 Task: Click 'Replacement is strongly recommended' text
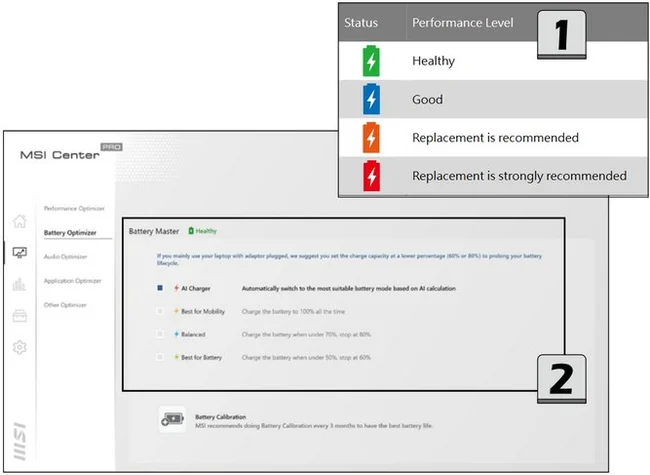519,176
